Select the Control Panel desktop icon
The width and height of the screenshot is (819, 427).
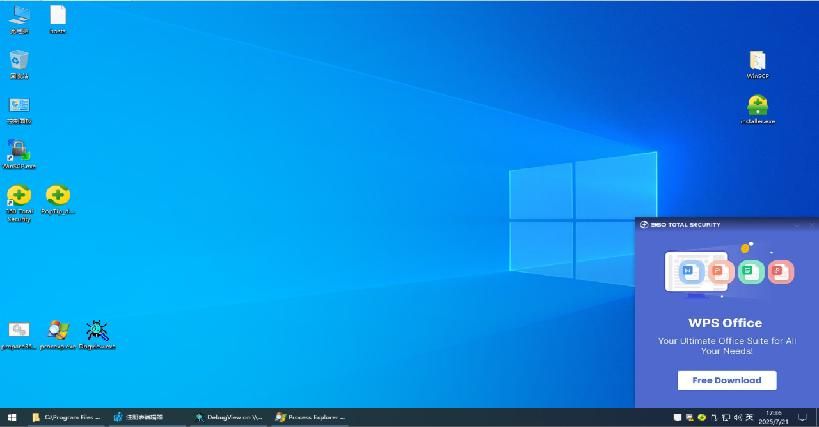19,106
